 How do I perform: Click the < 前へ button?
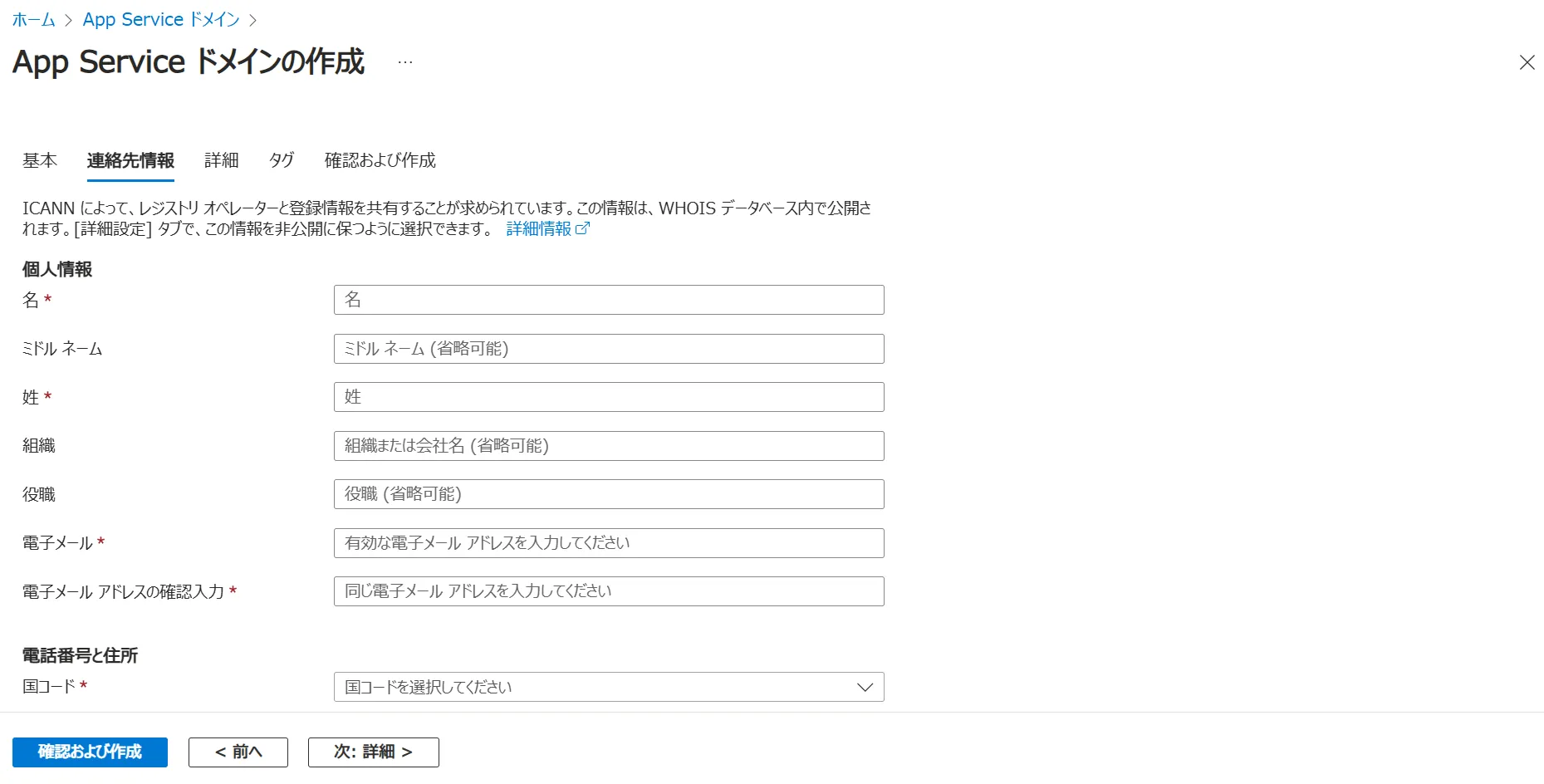point(238,752)
